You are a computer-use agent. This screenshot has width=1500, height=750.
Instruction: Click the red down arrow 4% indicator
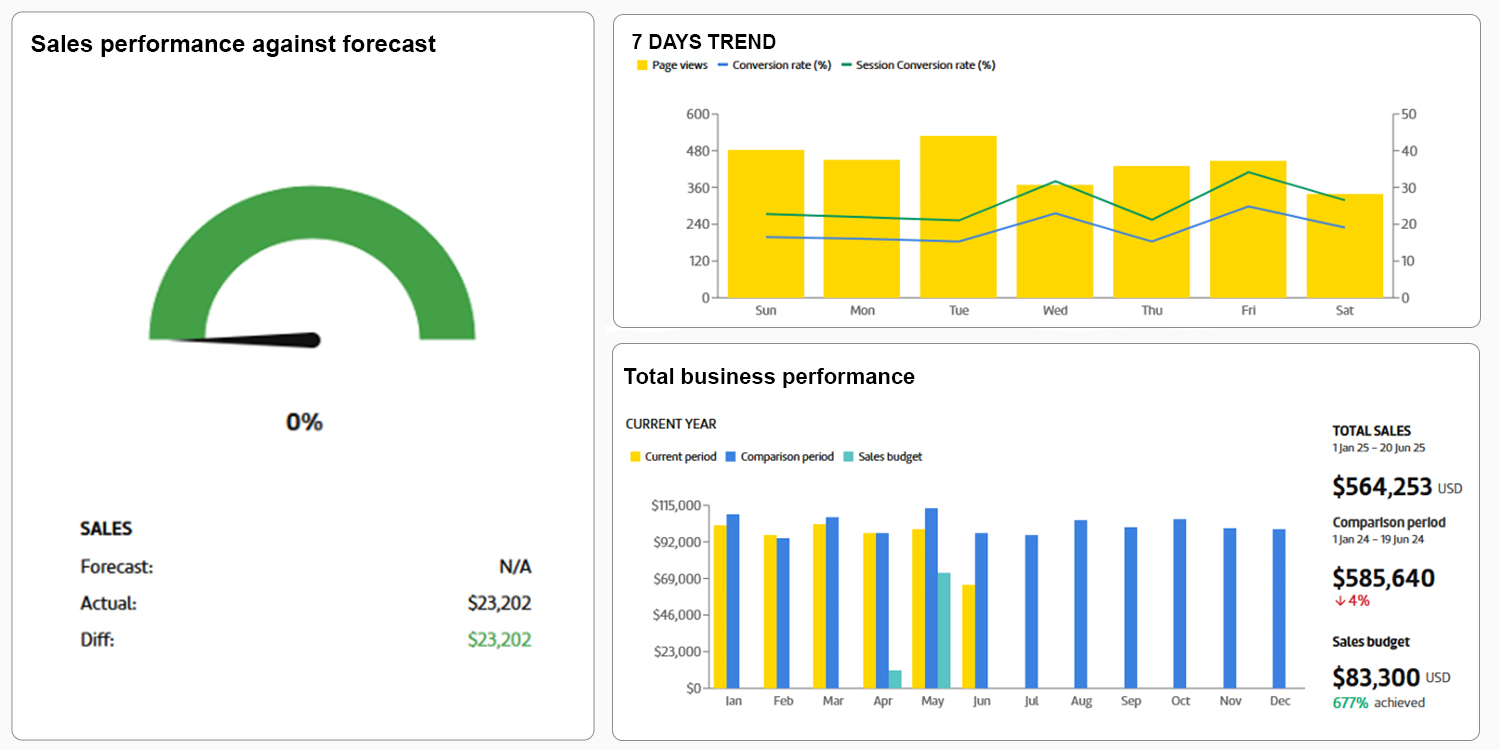pyautogui.click(x=1351, y=601)
